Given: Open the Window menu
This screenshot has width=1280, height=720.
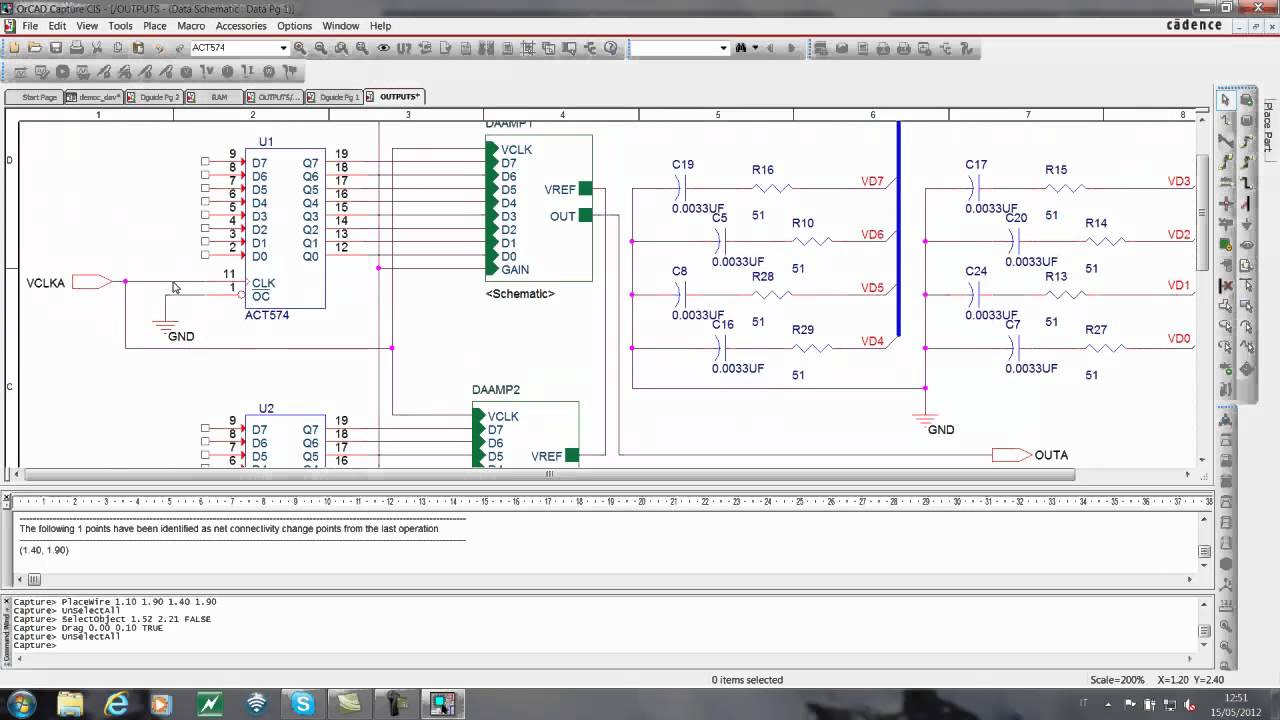Looking at the screenshot, I should point(340,26).
